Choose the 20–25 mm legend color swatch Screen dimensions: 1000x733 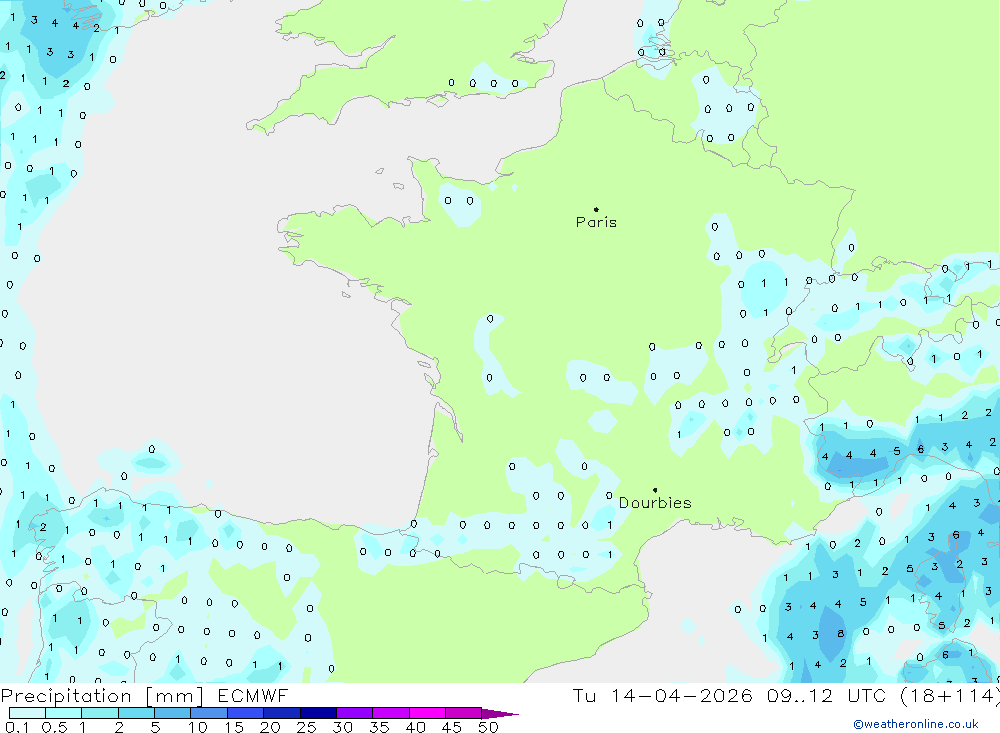point(282,713)
